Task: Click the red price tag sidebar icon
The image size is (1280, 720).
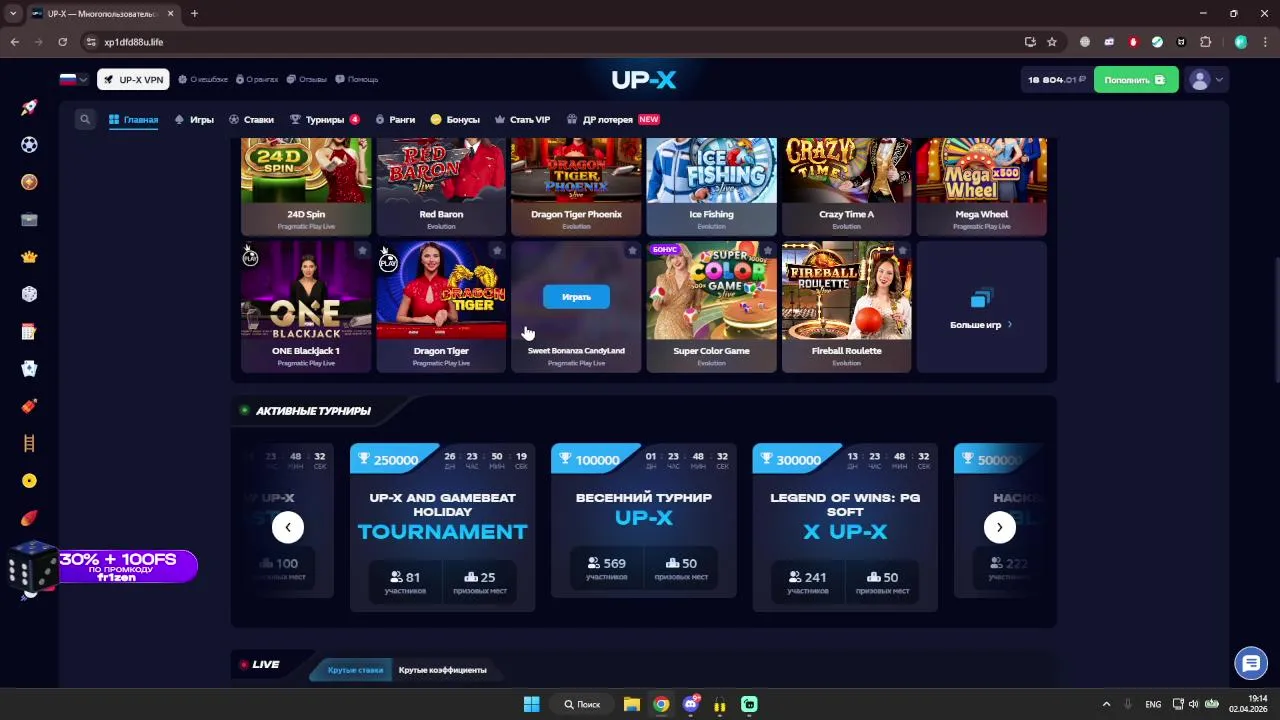Action: point(29,406)
